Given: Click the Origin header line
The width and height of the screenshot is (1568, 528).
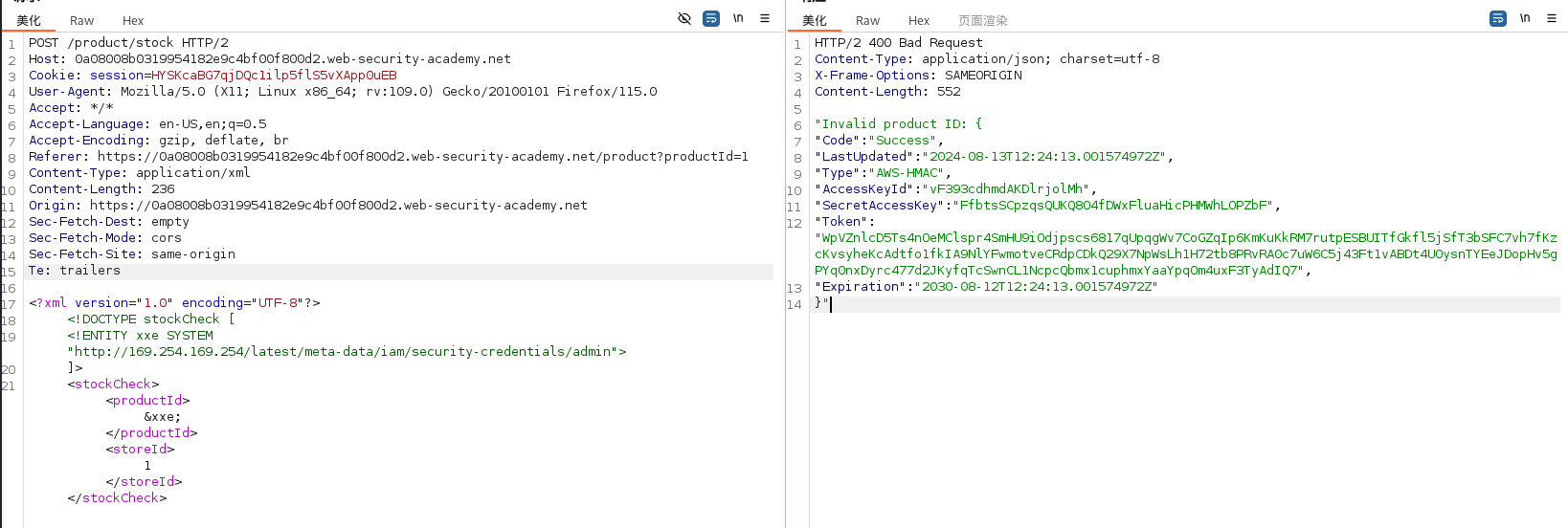Looking at the screenshot, I should tap(308, 205).
